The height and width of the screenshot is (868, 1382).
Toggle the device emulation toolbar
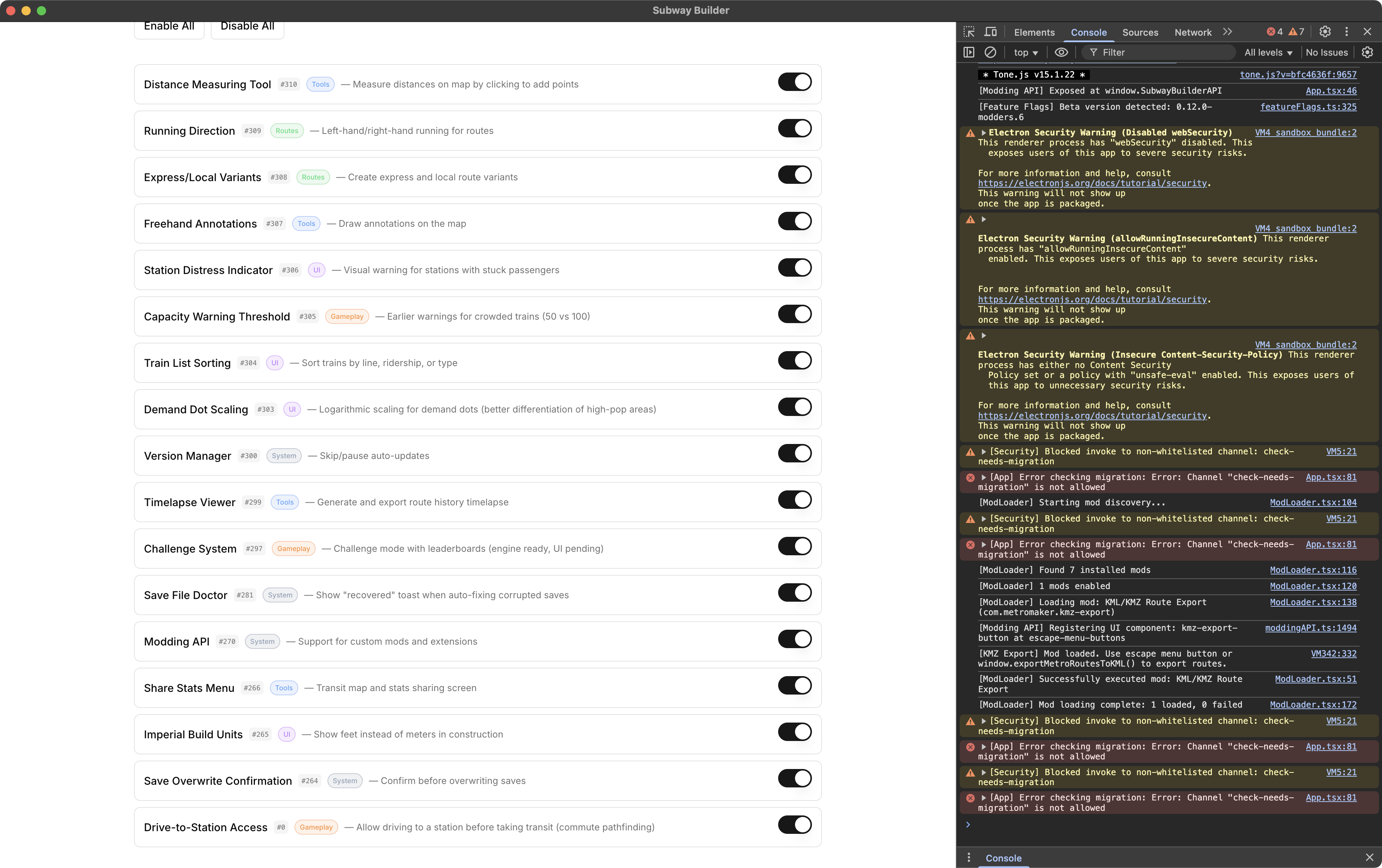(991, 32)
